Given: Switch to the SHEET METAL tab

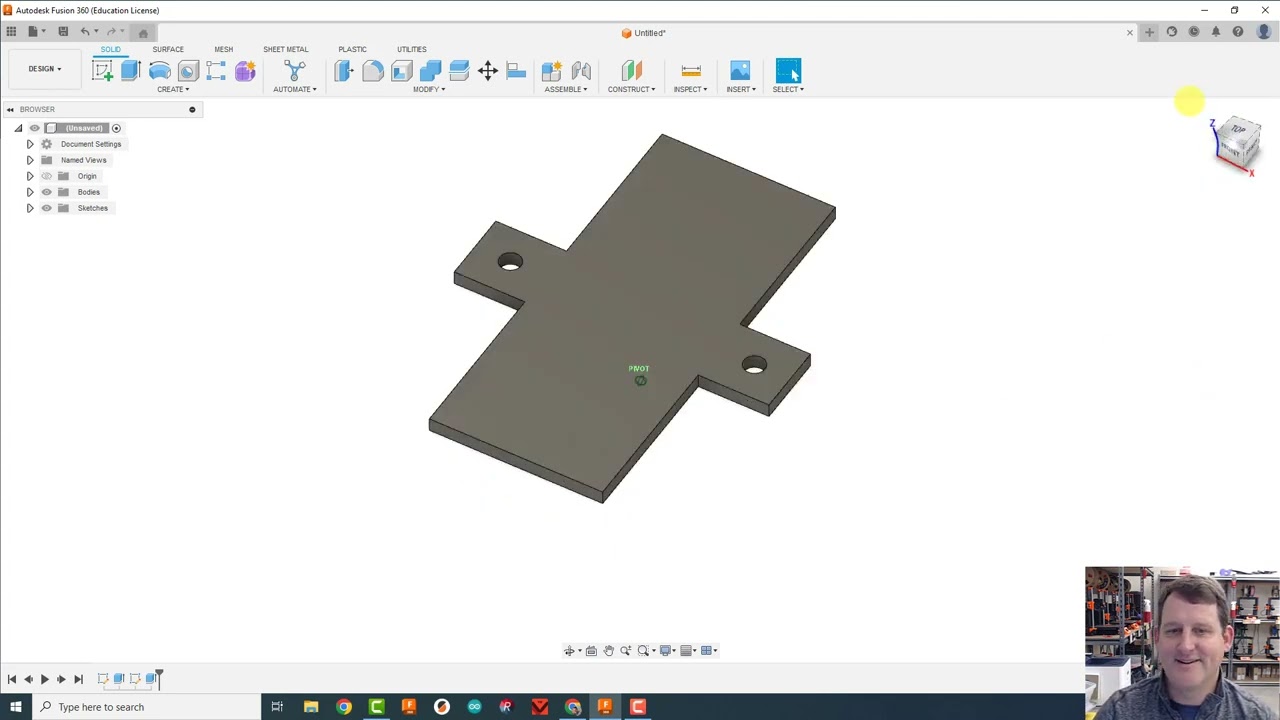Looking at the screenshot, I should click(286, 49).
